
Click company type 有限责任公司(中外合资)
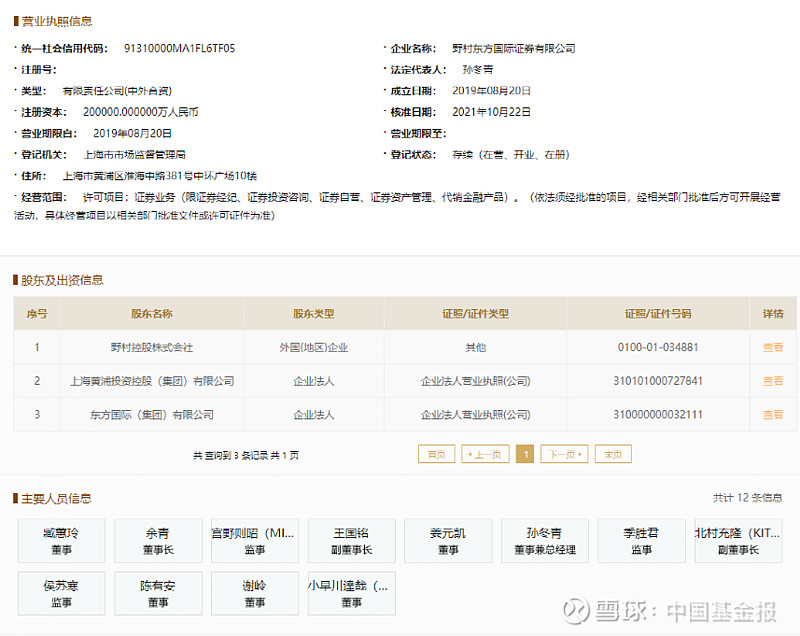(x=117, y=91)
